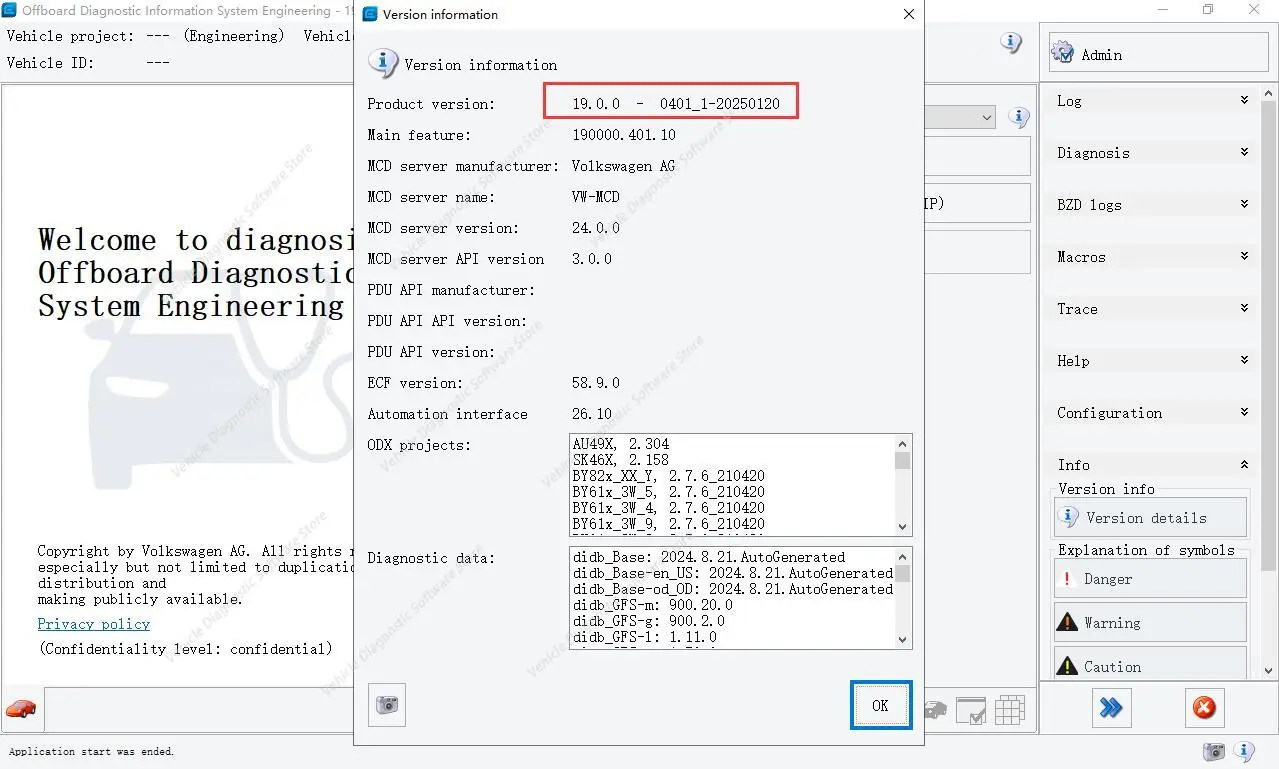
Task: Click ECF version value 58.9.0
Action: tap(596, 383)
